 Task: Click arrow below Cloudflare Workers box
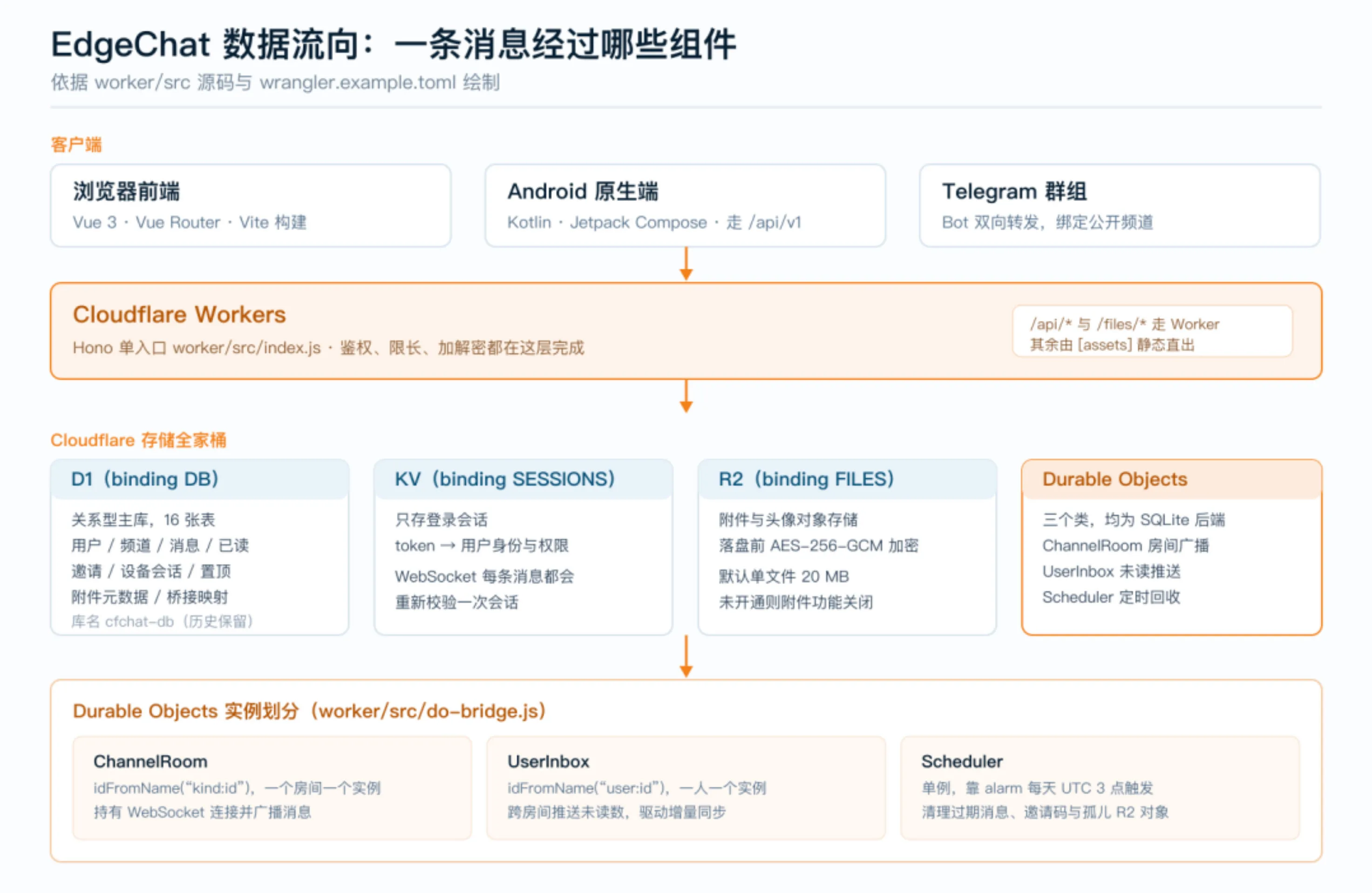686,396
